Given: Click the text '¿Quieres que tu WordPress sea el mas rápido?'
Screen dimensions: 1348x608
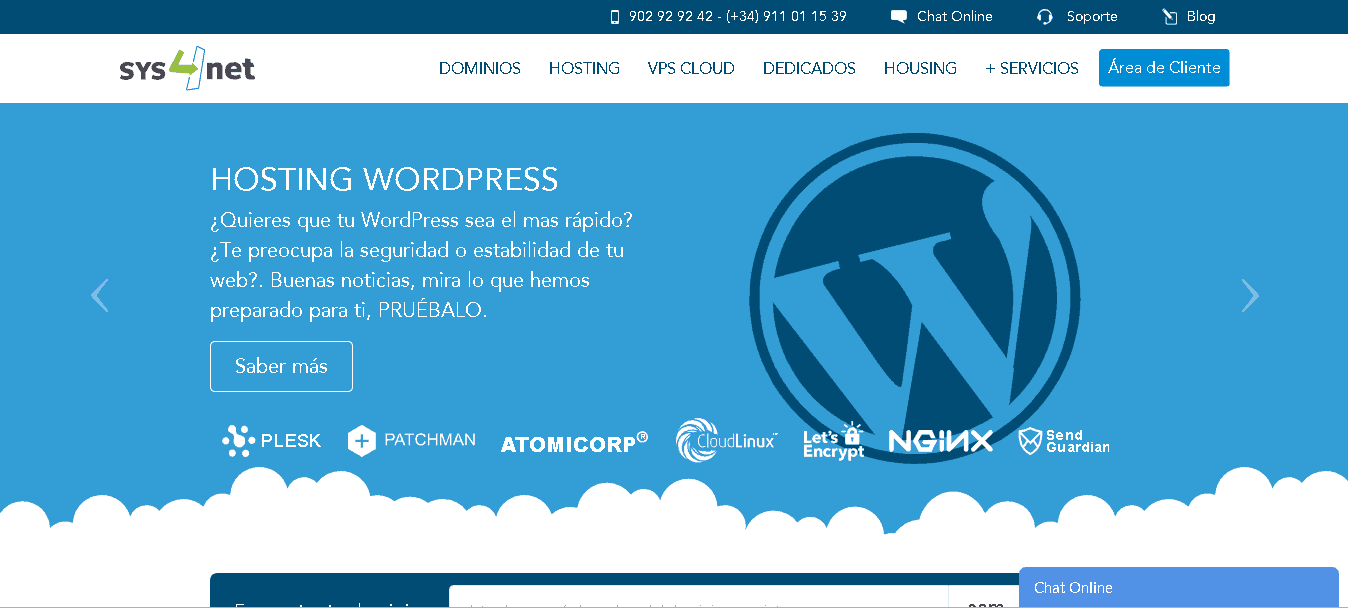Looking at the screenshot, I should point(421,219).
